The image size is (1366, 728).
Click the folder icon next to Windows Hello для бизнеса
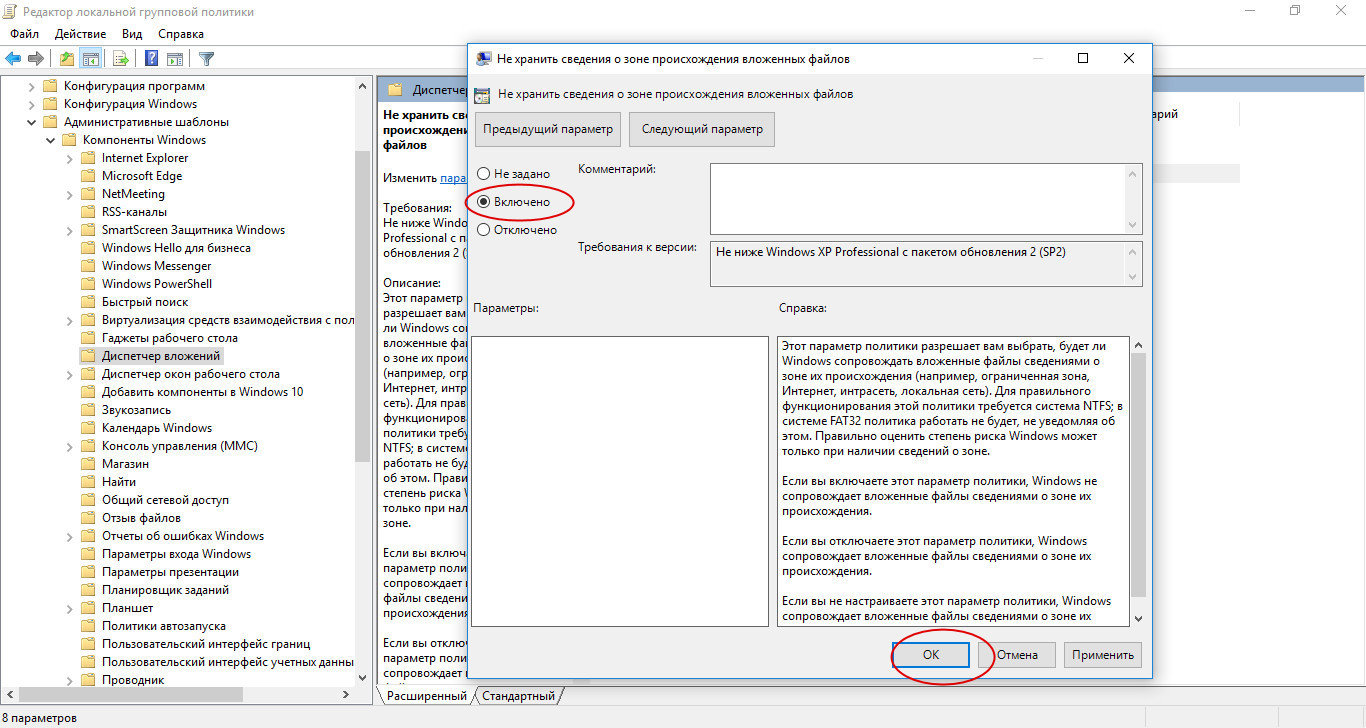(x=88, y=248)
